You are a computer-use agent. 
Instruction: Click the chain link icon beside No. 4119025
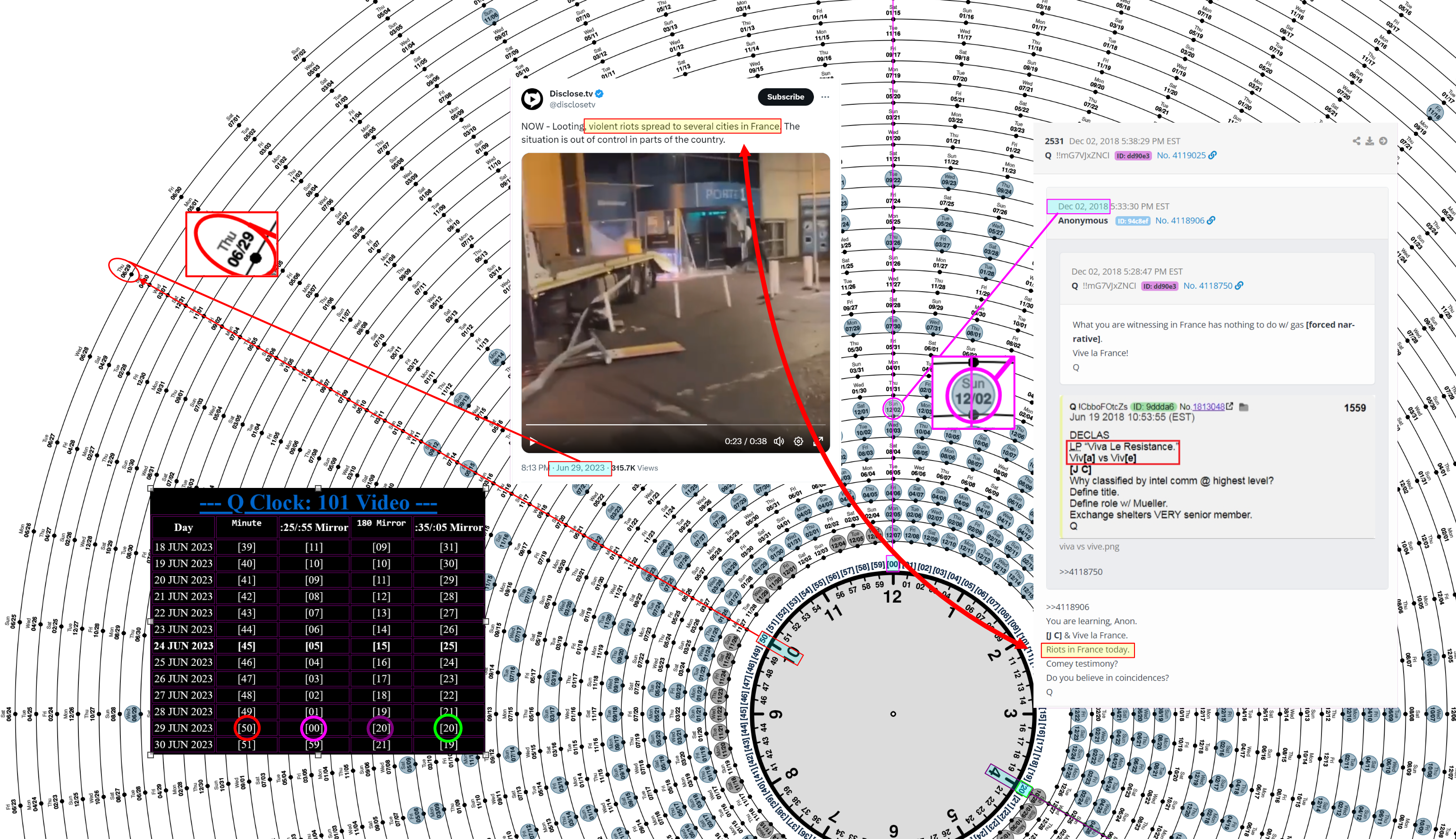pos(1213,155)
